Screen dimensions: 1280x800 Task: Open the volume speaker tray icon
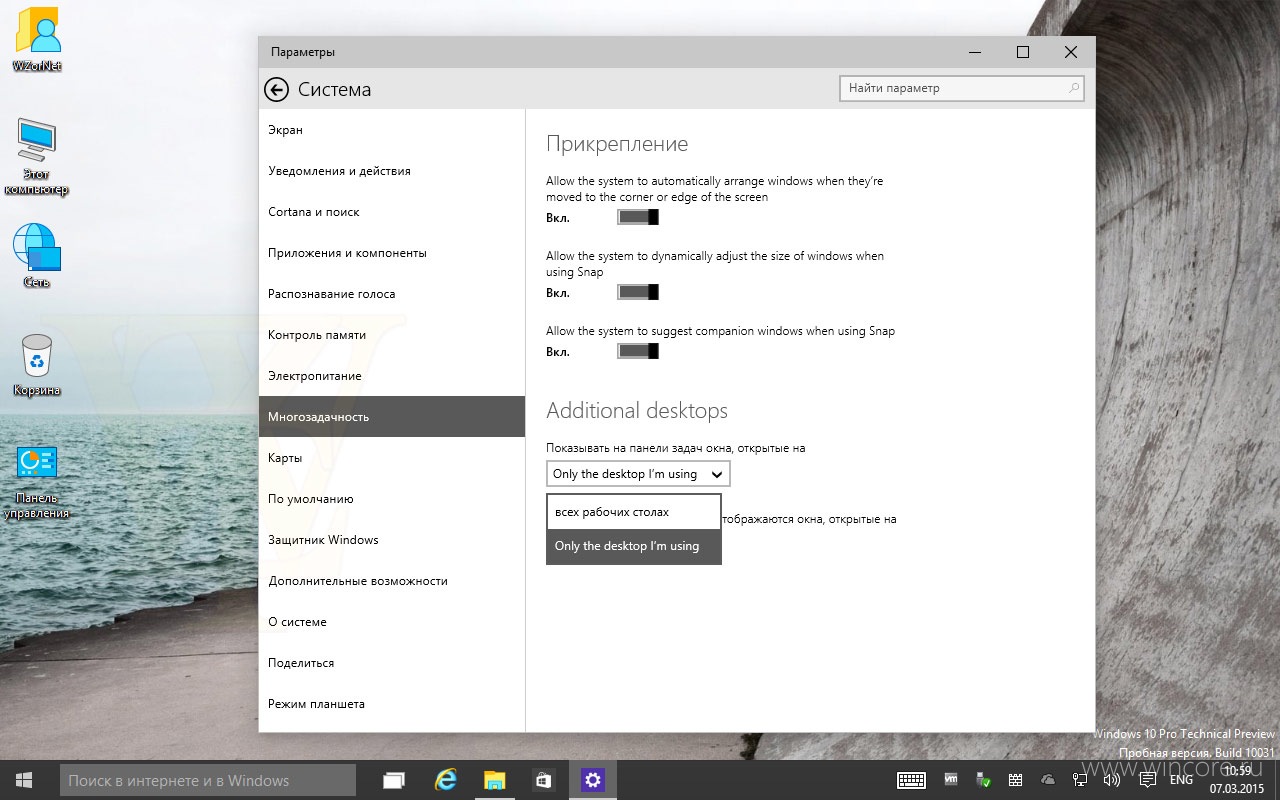[x=1112, y=780]
